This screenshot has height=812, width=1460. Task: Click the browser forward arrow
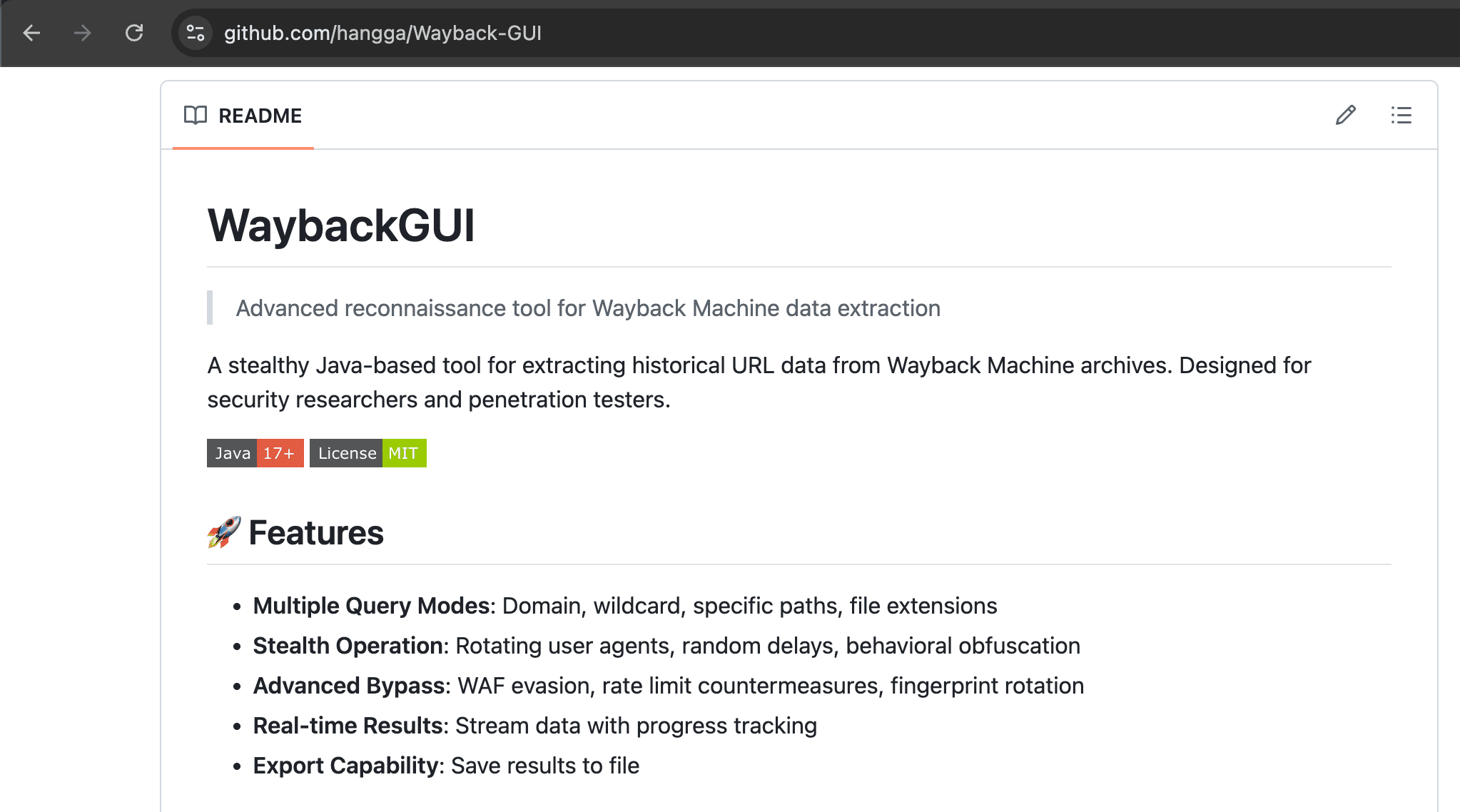click(83, 33)
